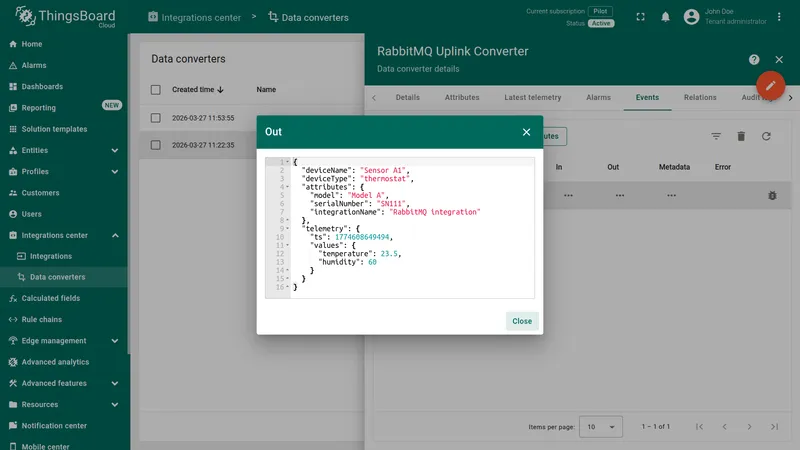Viewport: 800px width, 450px height.
Task: Open items per page dropdown
Action: pos(601,427)
